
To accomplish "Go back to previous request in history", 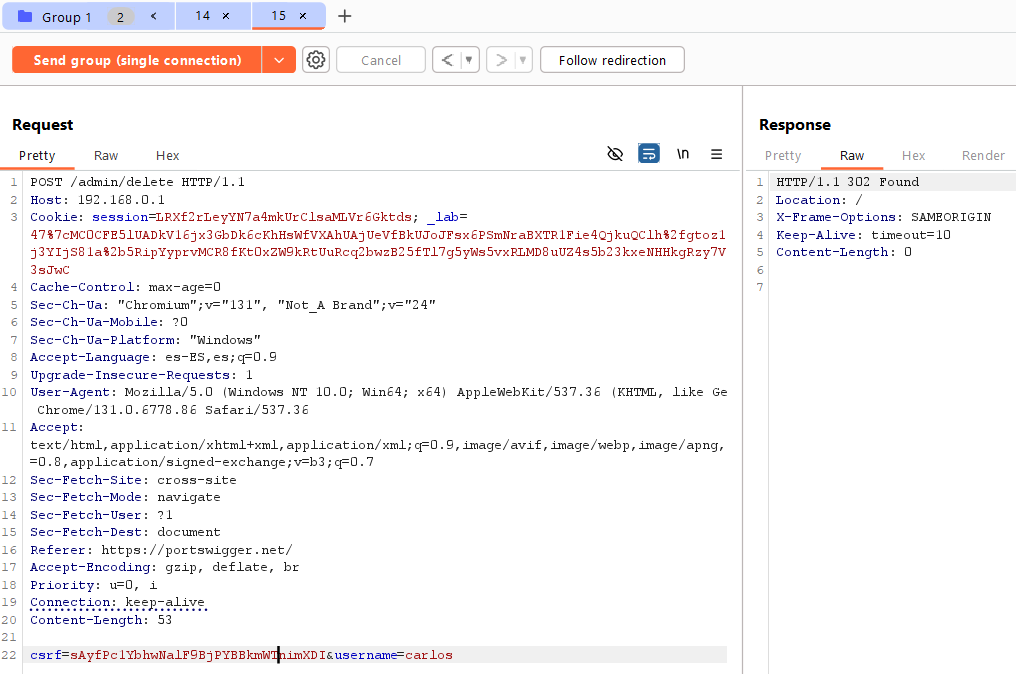I will [447, 60].
